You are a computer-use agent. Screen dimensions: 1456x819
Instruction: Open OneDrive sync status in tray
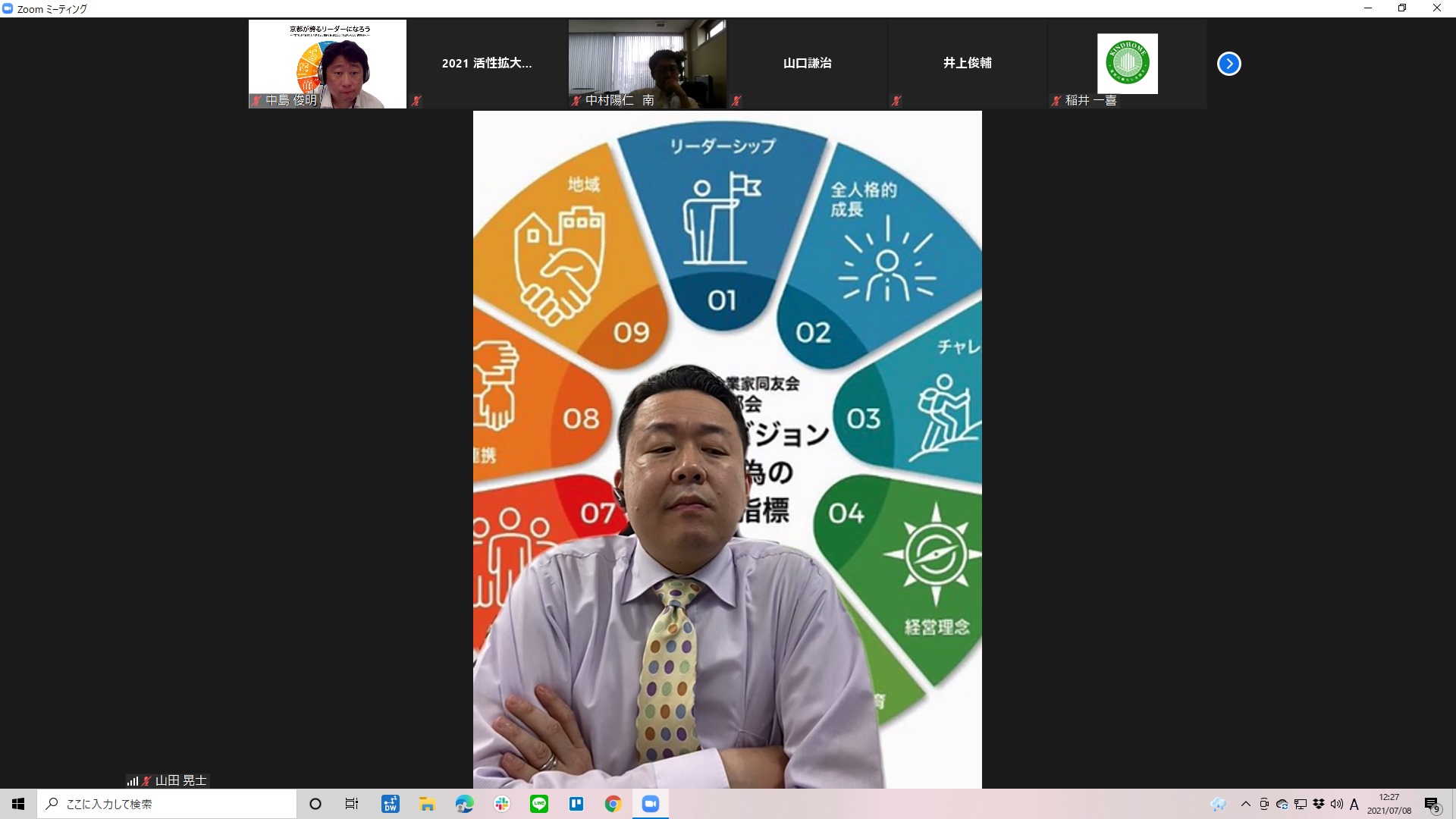[x=1282, y=804]
